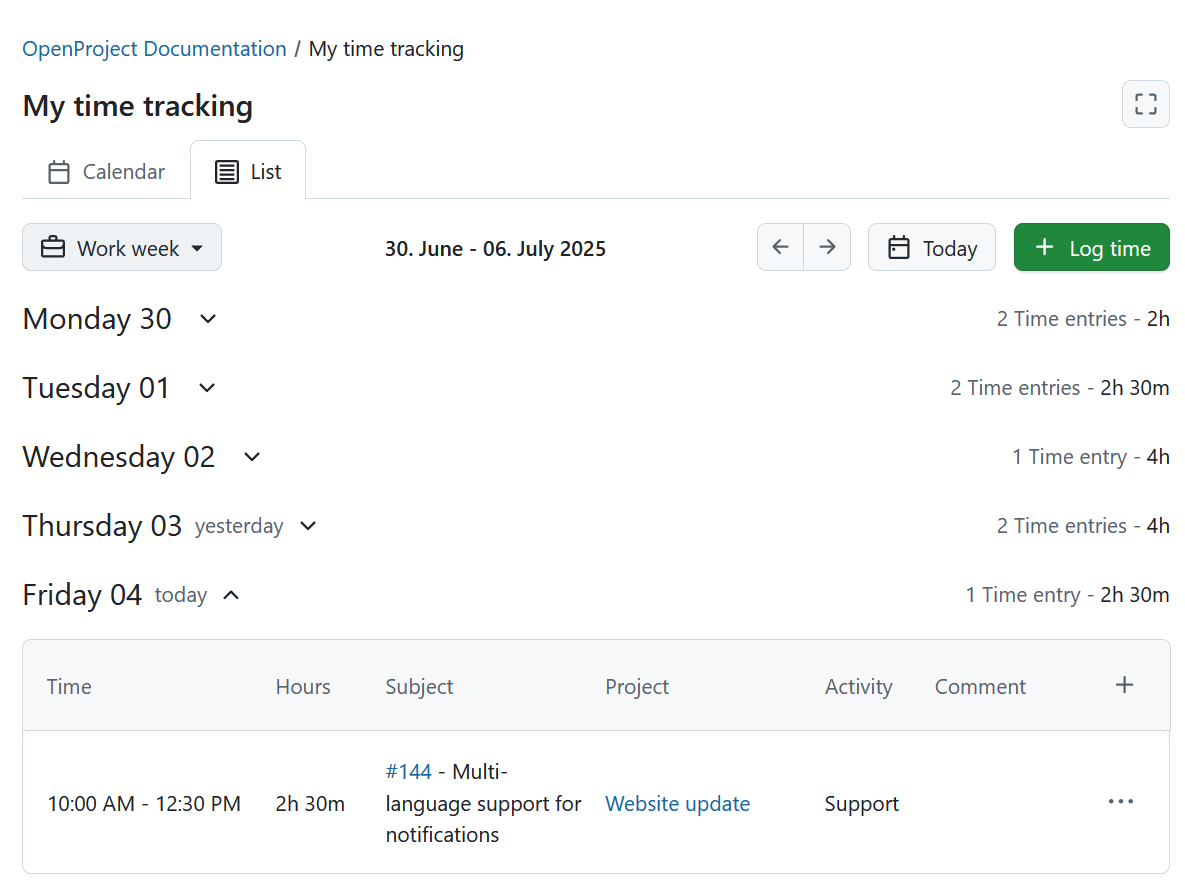Open work package #144
The image size is (1185, 886).
(409, 771)
